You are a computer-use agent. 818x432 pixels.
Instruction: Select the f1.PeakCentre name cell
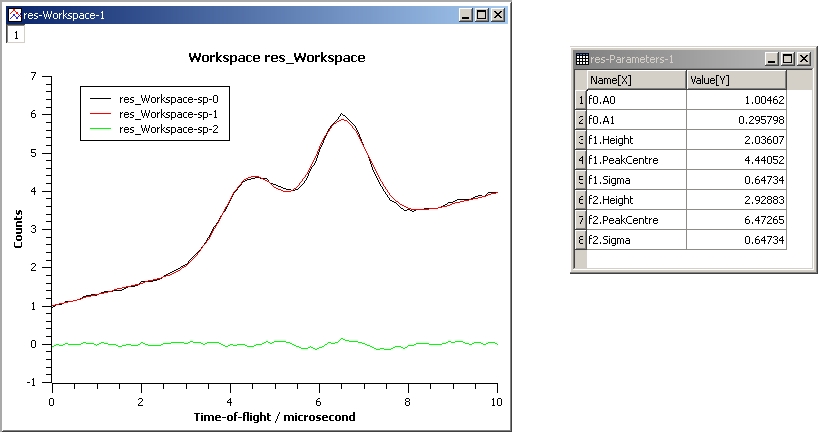(635, 160)
